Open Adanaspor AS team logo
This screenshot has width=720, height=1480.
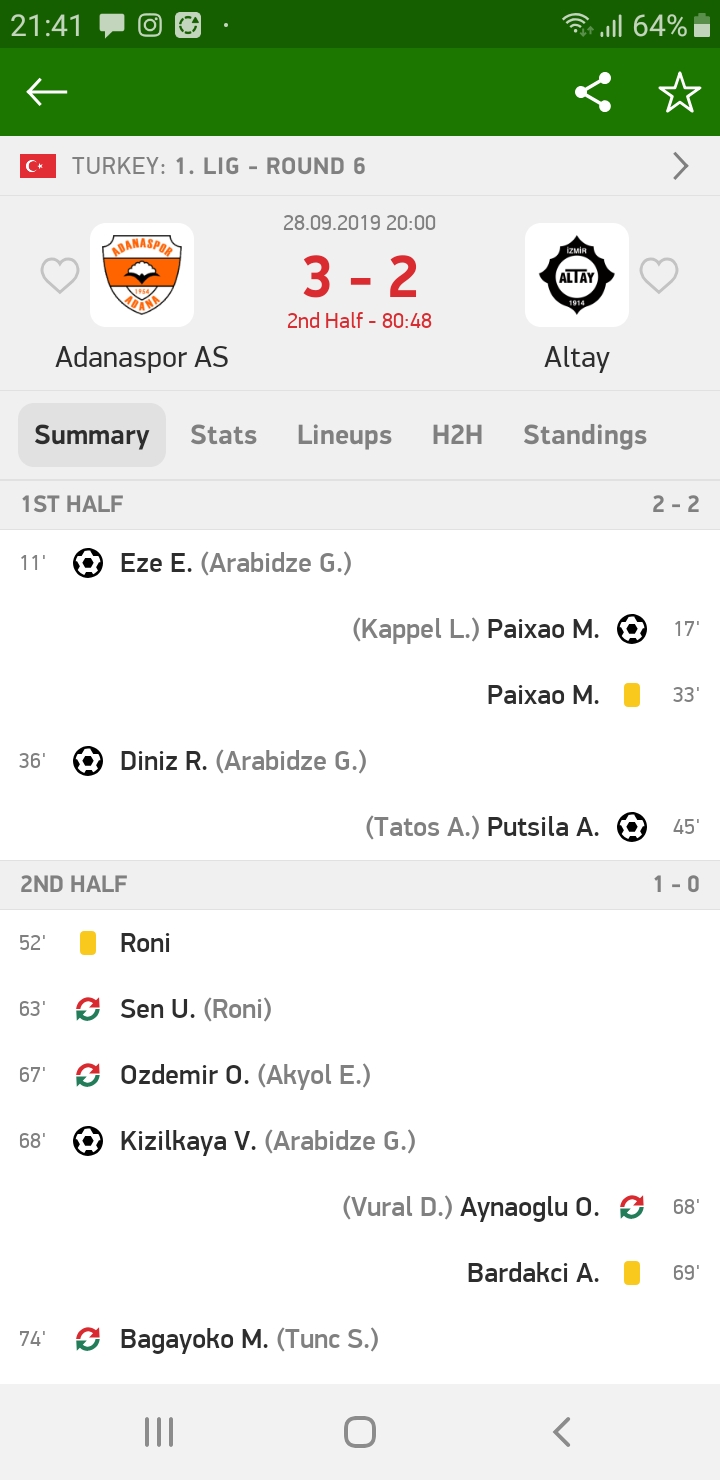(142, 275)
